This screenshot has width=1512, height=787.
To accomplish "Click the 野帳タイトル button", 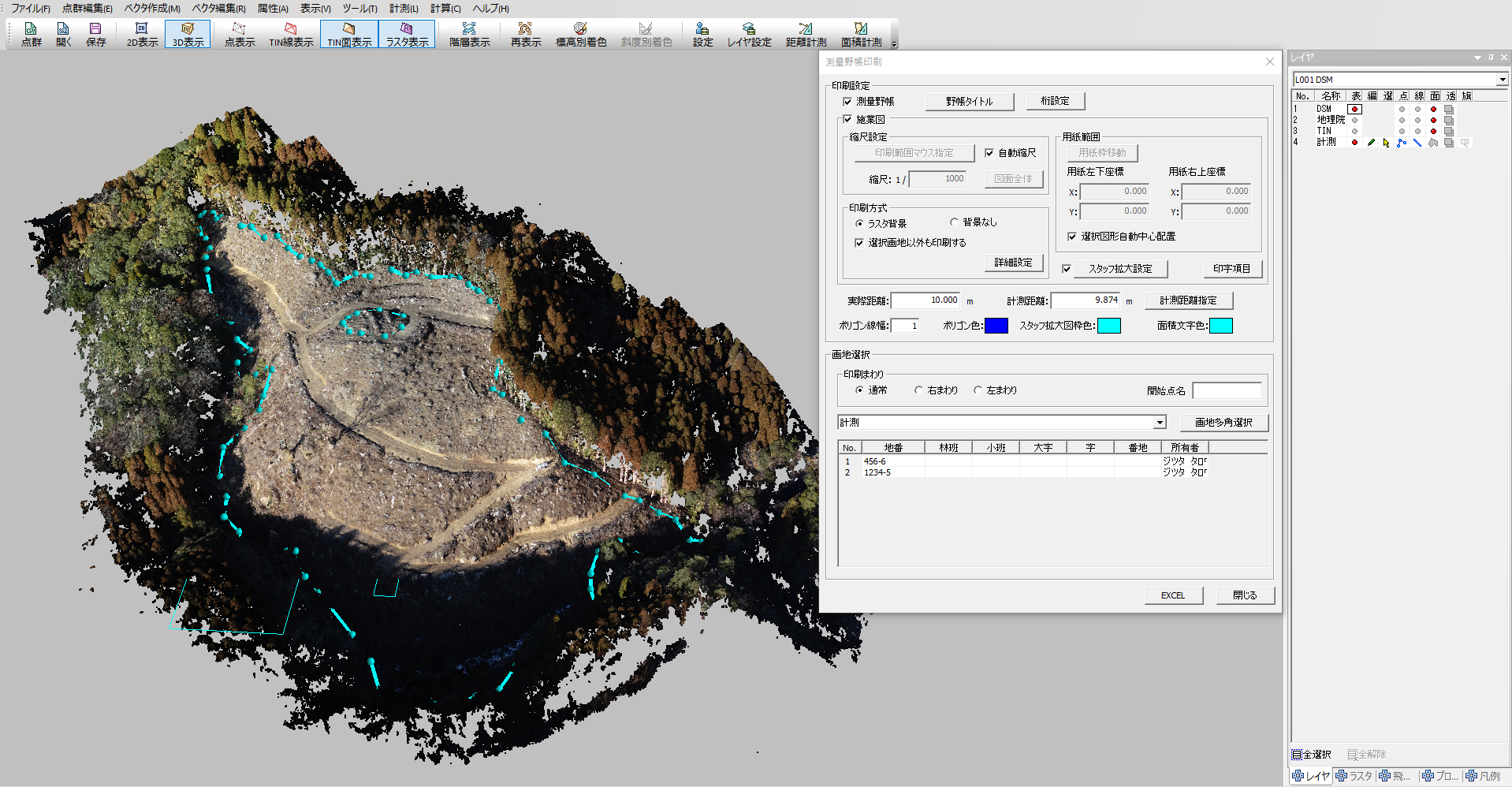I will [x=970, y=102].
